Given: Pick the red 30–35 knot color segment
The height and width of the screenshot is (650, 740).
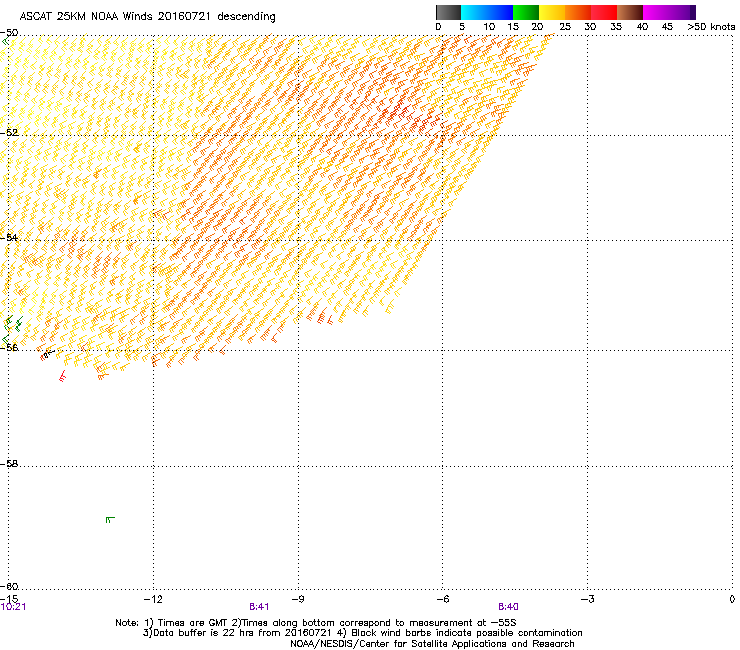Looking at the screenshot, I should click(604, 12).
